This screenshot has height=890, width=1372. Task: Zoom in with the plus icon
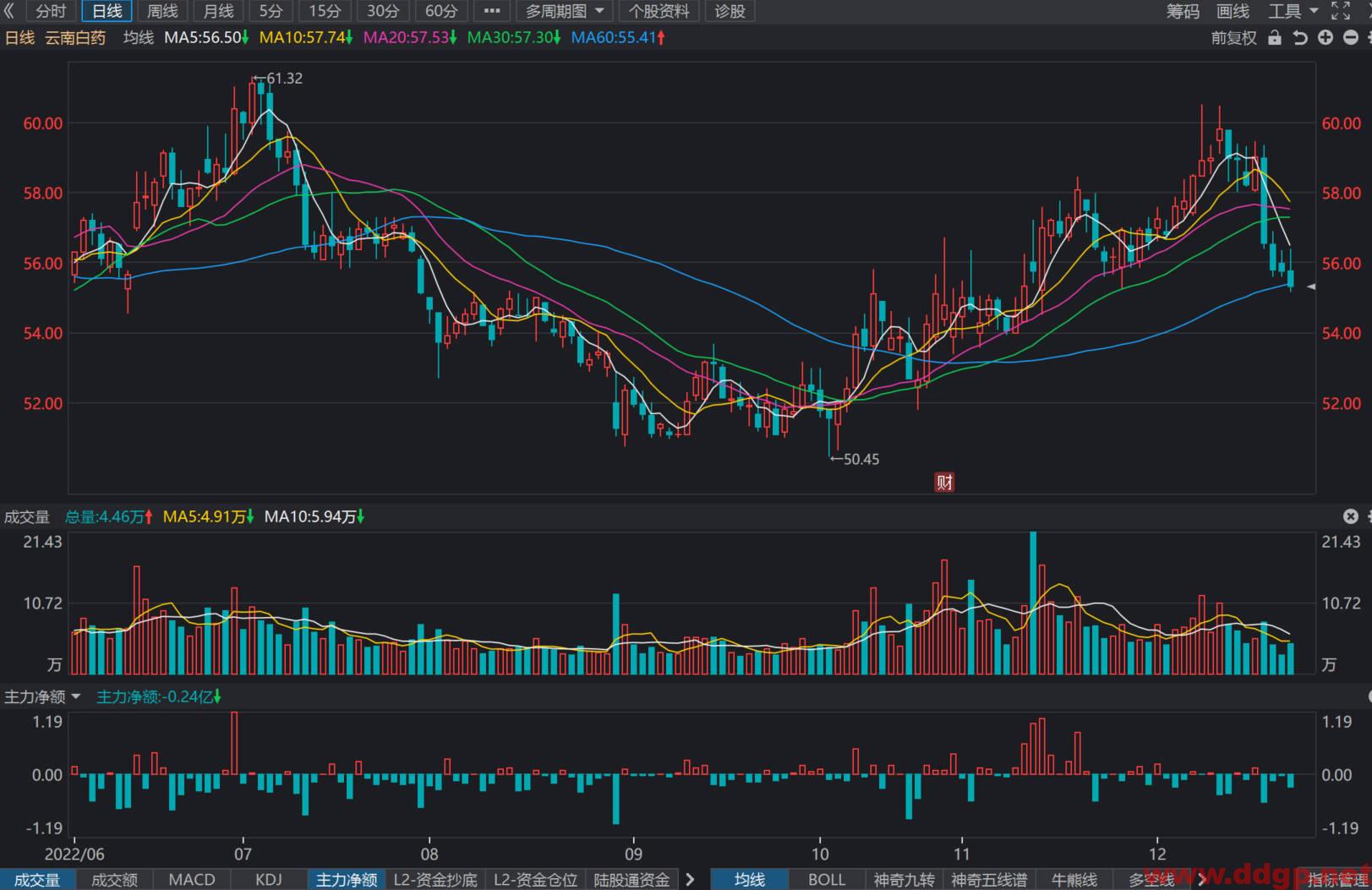pyautogui.click(x=1326, y=38)
